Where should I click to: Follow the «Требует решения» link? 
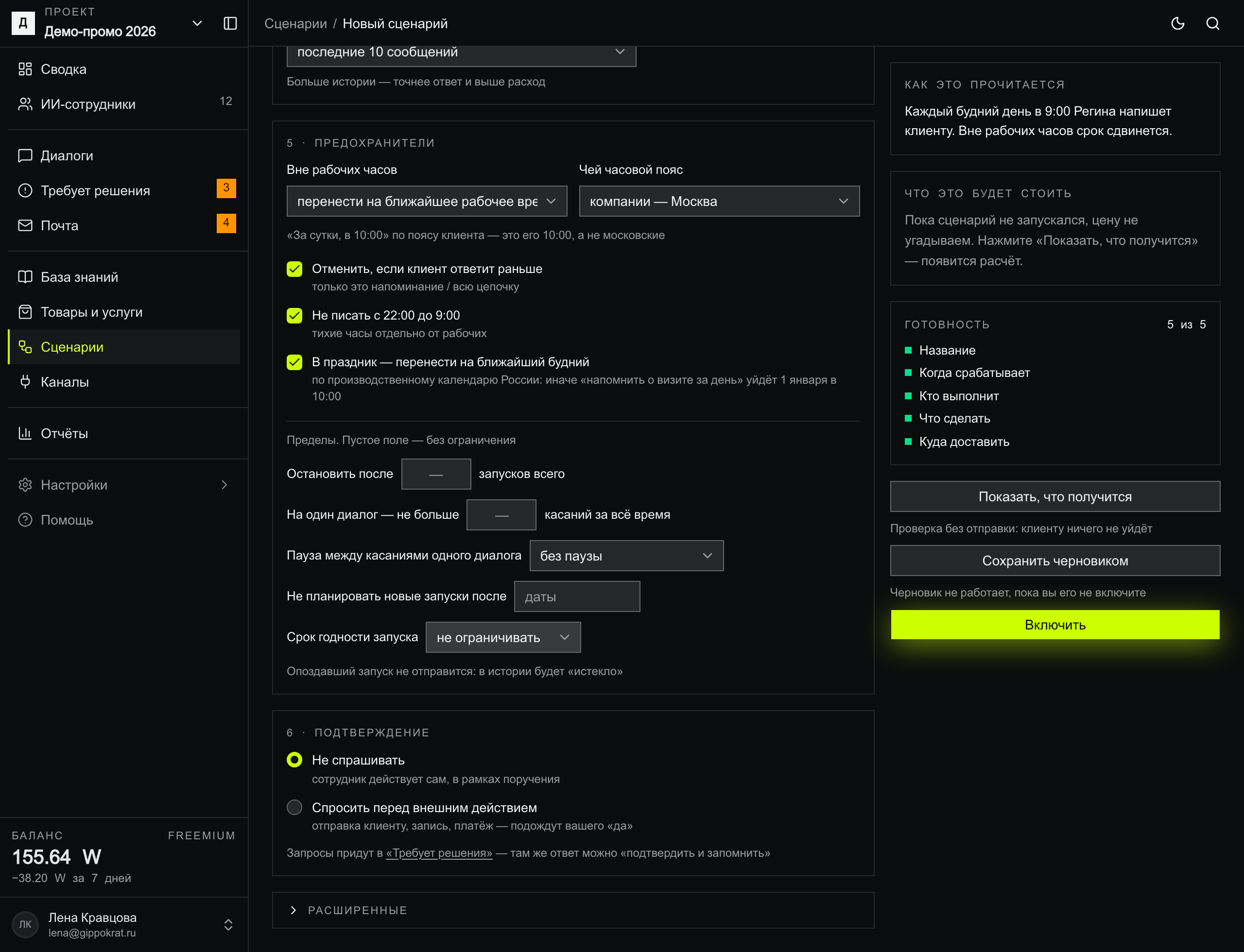pos(439,853)
